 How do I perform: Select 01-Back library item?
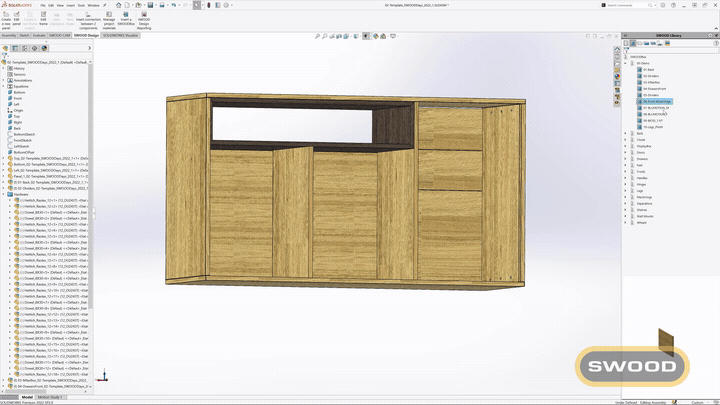coord(646,70)
